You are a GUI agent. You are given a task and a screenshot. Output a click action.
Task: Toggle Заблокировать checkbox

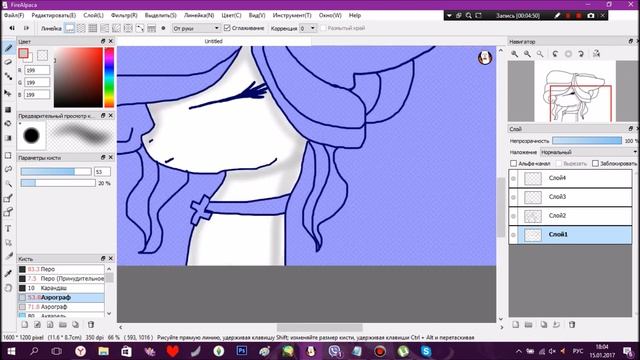click(x=595, y=163)
